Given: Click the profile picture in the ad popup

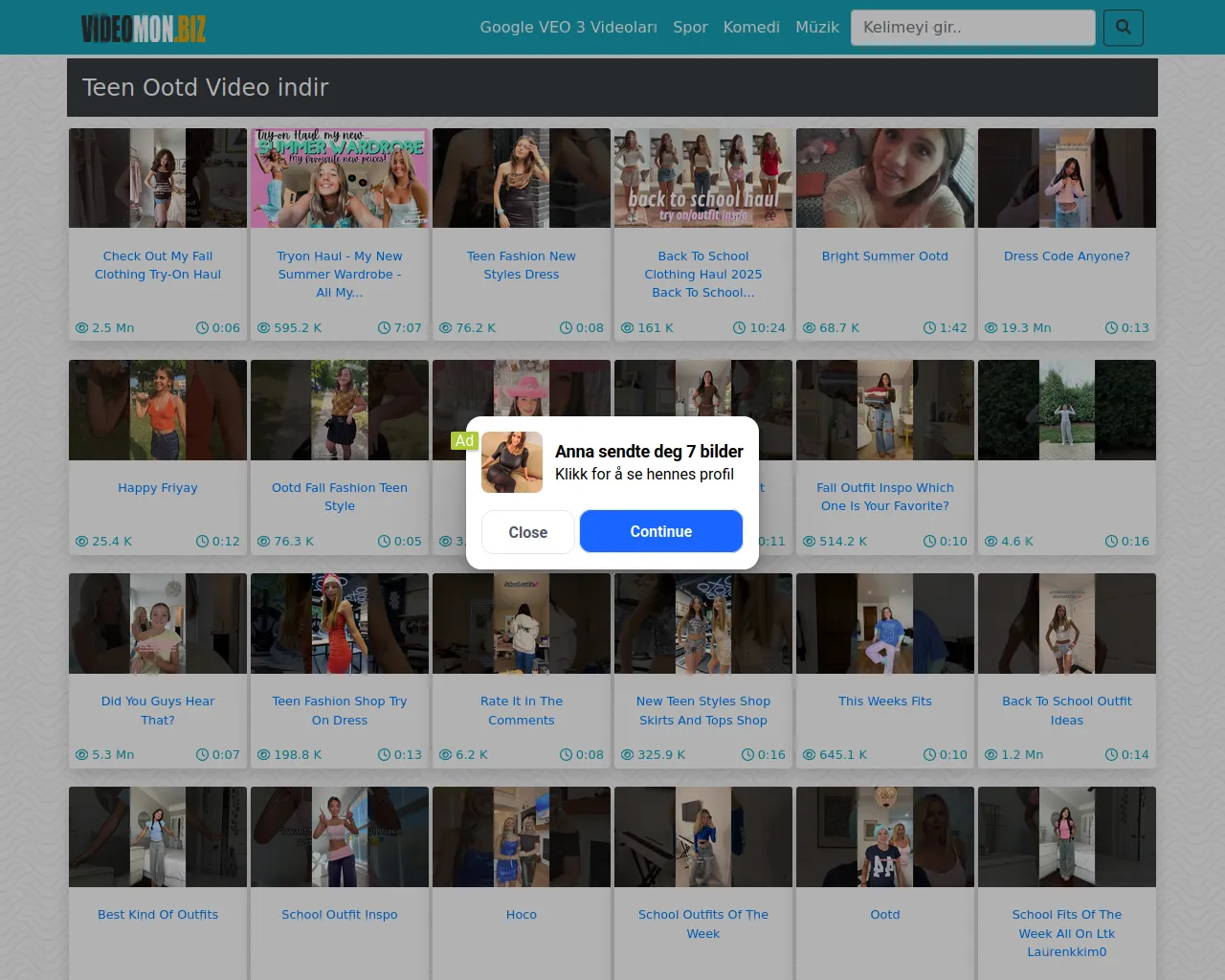Looking at the screenshot, I should (x=512, y=462).
